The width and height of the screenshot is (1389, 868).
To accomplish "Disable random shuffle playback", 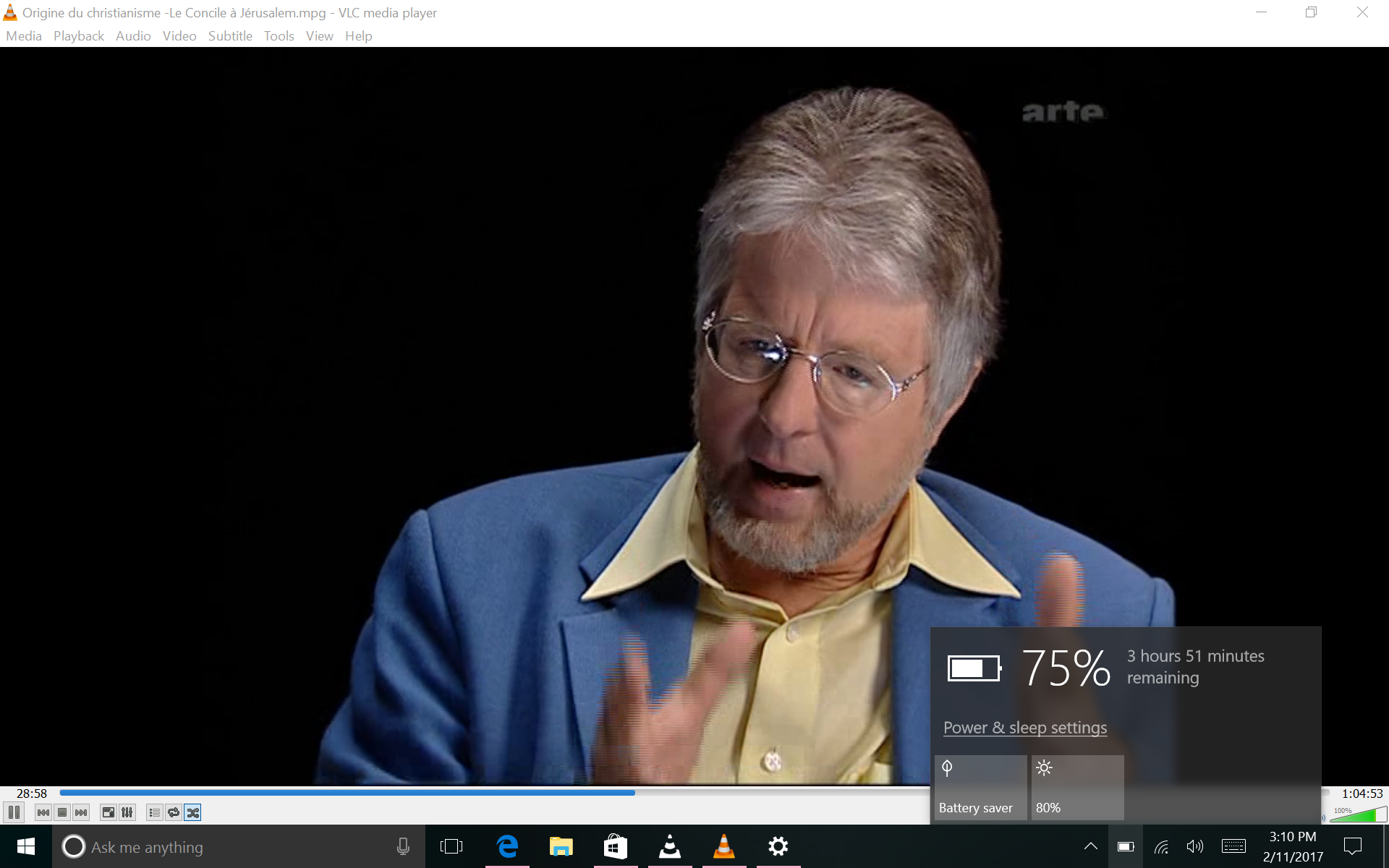I will pyautogui.click(x=192, y=812).
